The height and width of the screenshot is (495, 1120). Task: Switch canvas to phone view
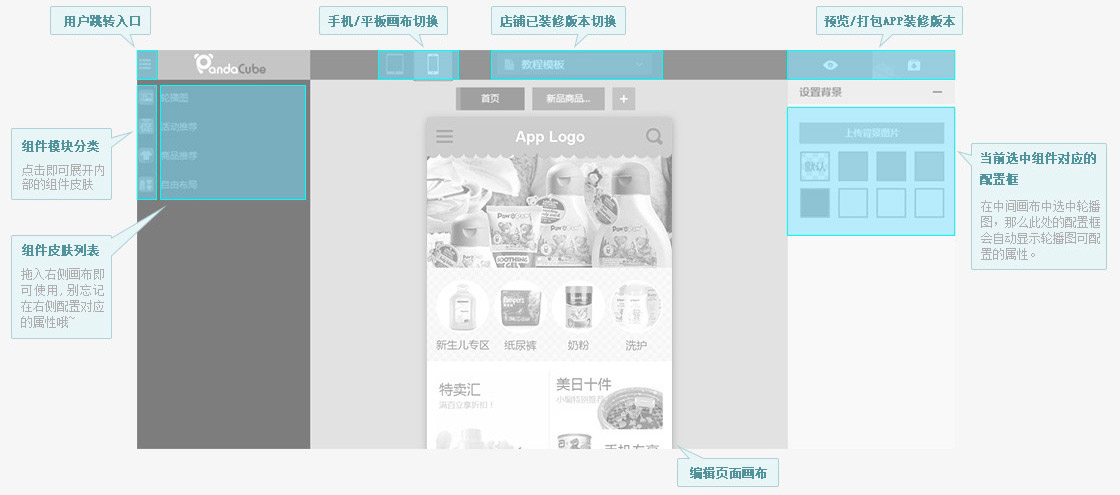click(x=433, y=65)
